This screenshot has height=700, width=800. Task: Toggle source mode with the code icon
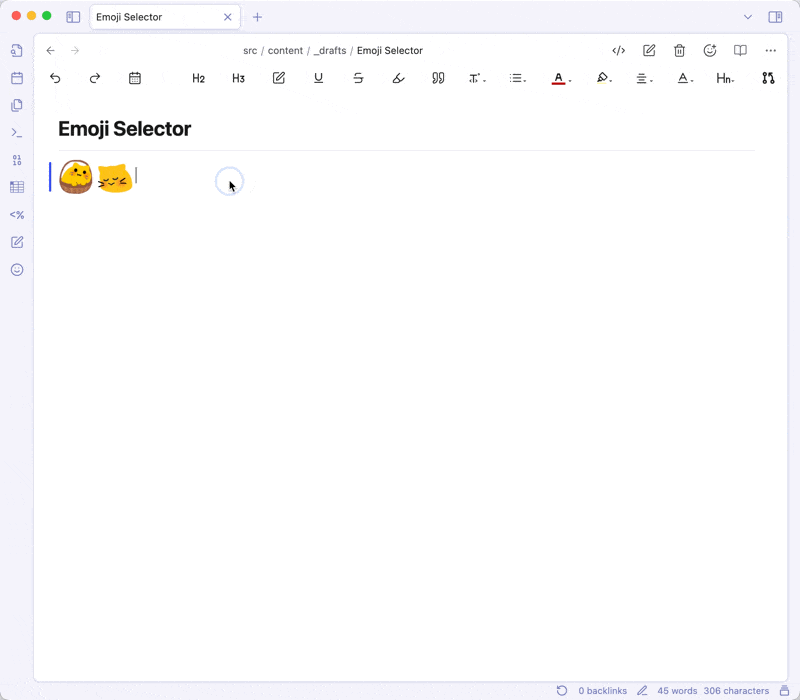click(619, 51)
